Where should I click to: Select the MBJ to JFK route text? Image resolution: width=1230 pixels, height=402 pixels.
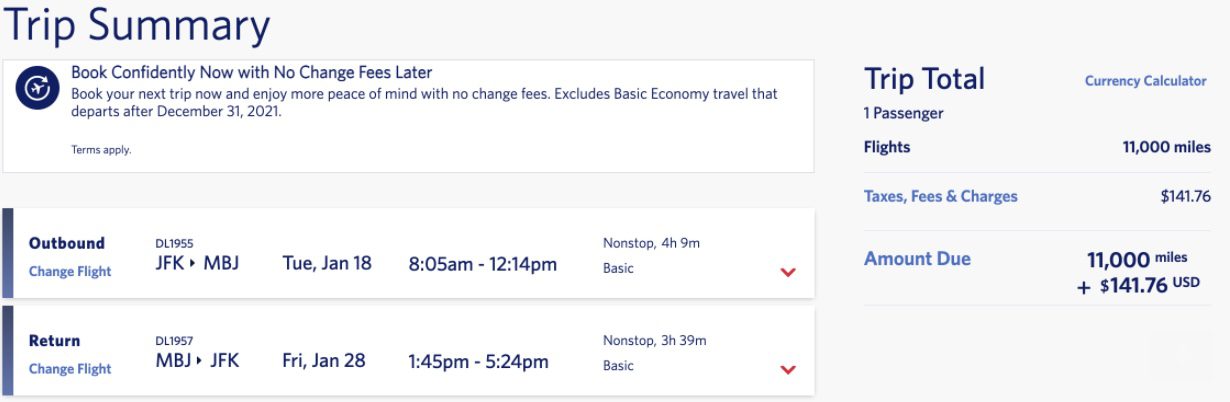197,360
